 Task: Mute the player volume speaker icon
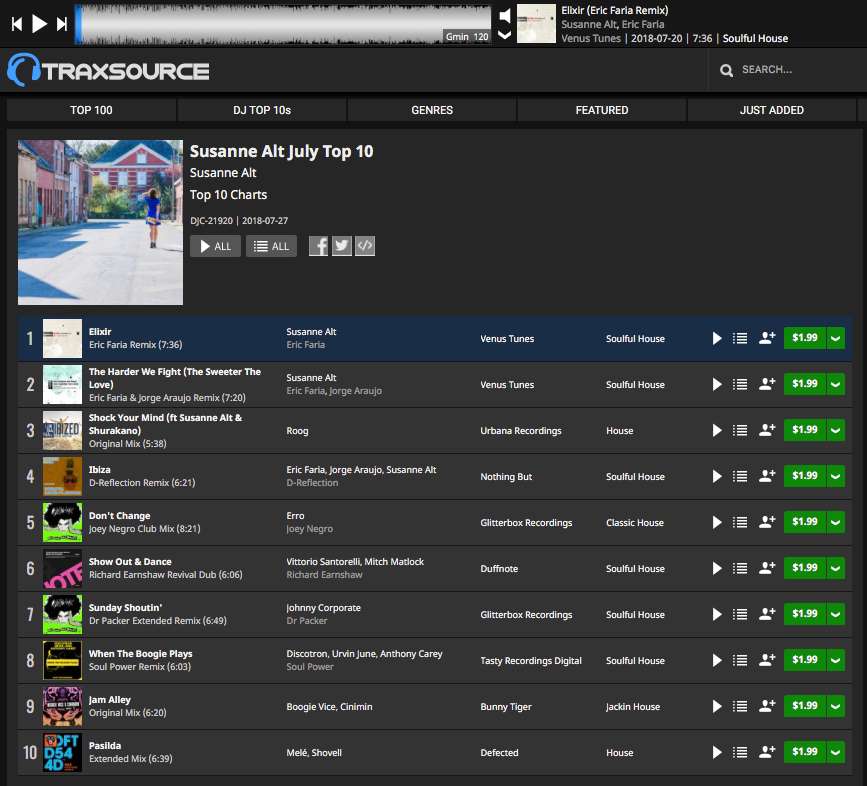(x=504, y=15)
